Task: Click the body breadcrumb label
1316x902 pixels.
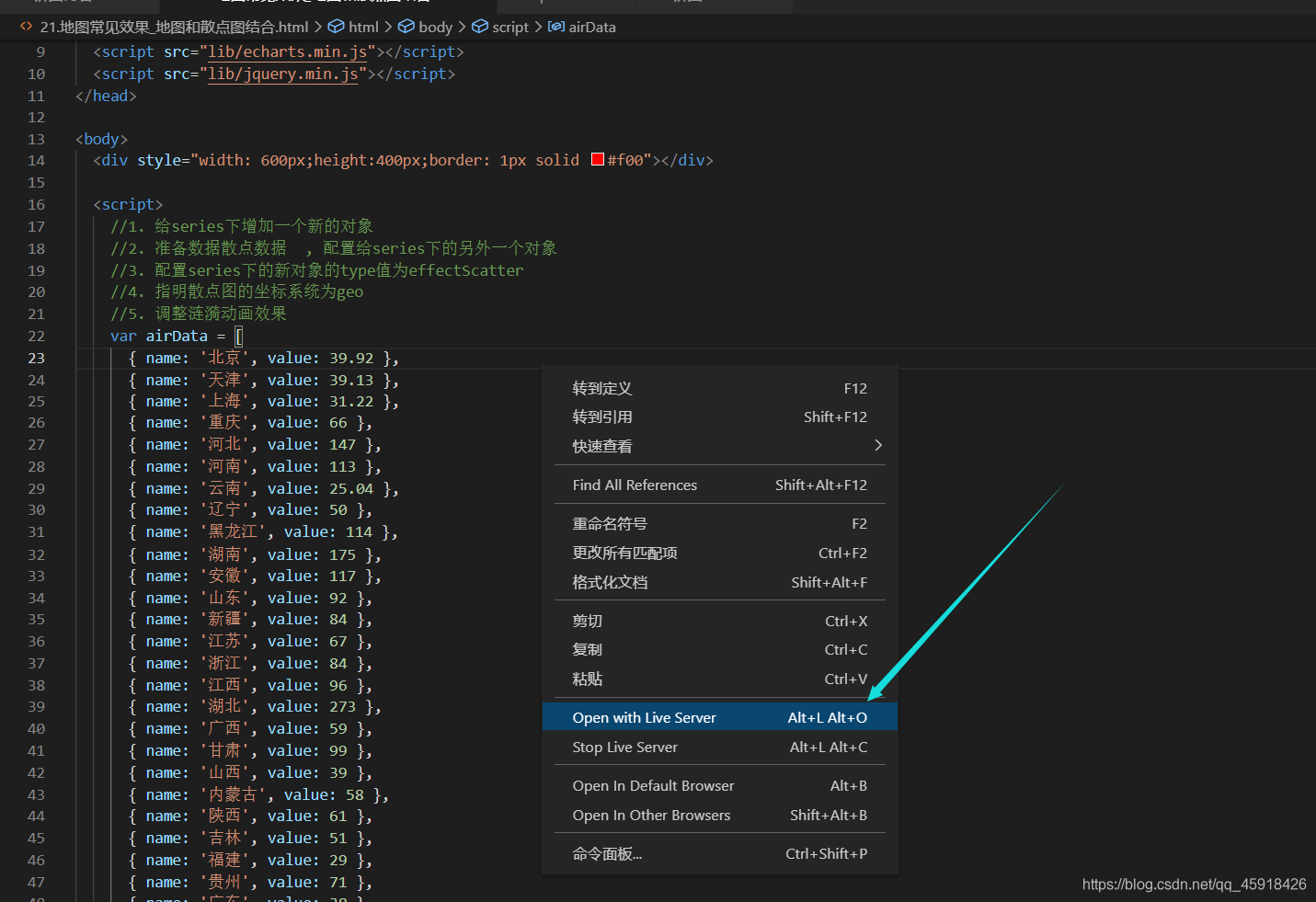Action: click(x=435, y=27)
